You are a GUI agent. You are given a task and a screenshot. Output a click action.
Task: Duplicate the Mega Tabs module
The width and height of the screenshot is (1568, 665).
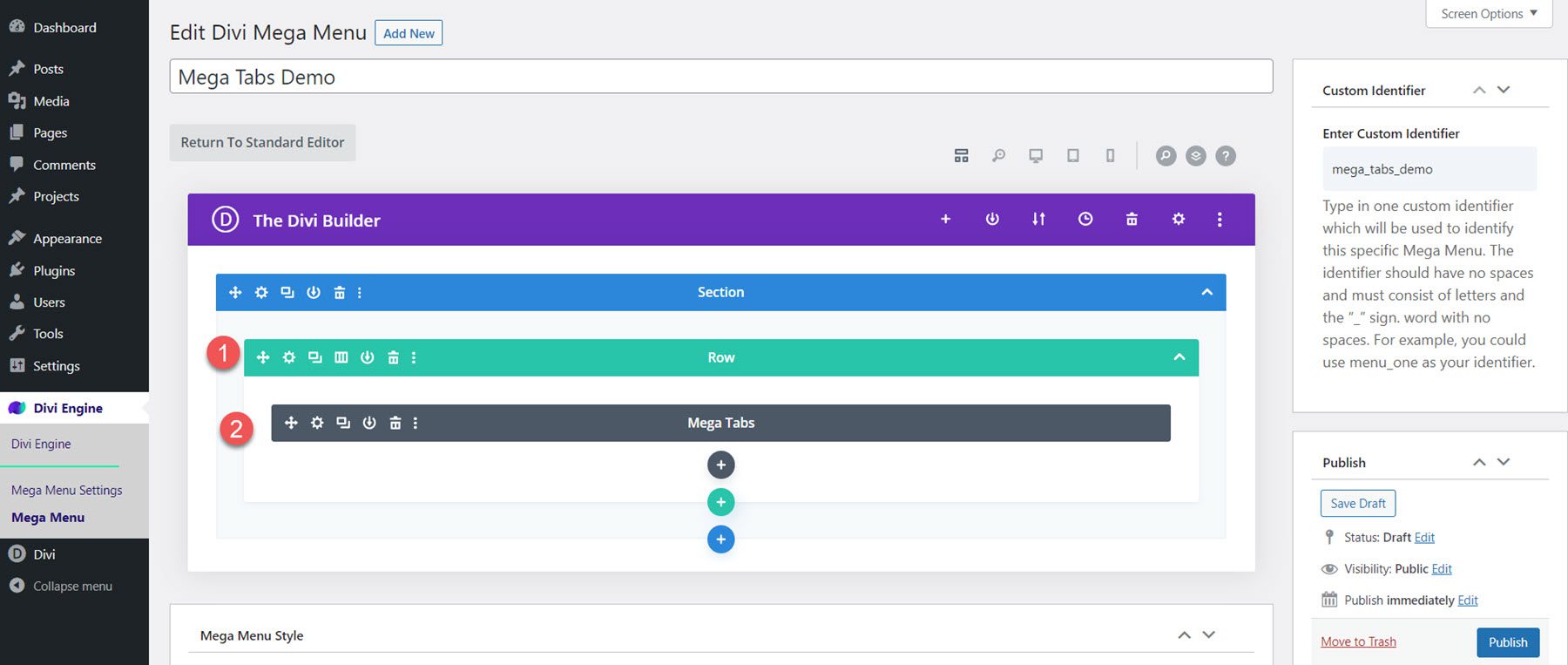[343, 423]
